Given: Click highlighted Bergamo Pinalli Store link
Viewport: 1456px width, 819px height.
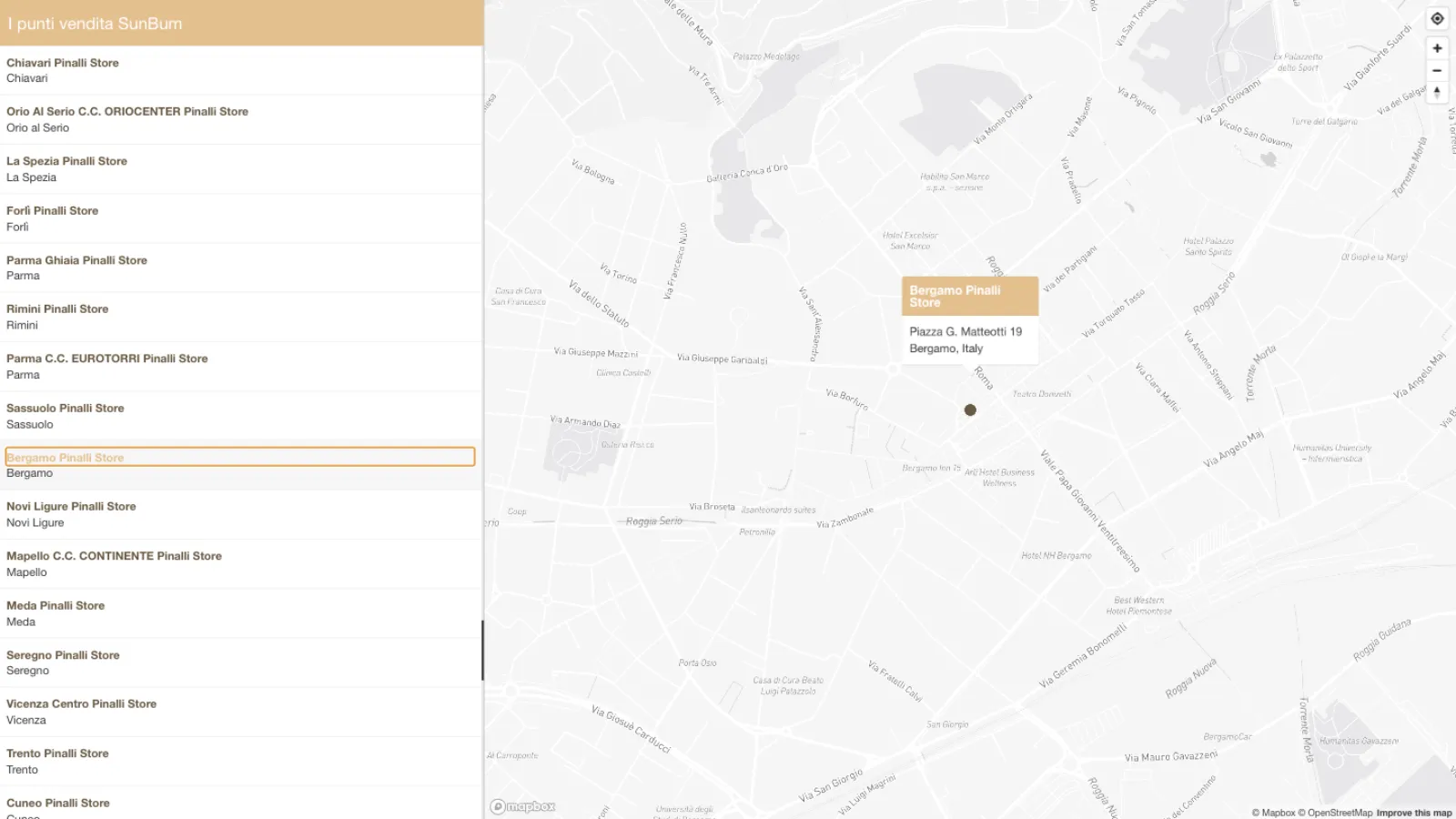Looking at the screenshot, I should 240,457.
